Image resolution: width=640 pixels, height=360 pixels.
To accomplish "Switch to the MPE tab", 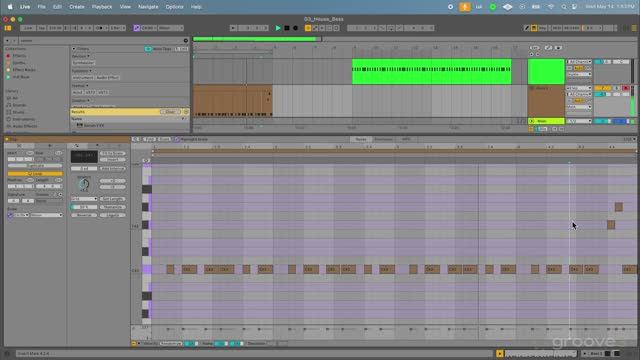I will point(406,139).
